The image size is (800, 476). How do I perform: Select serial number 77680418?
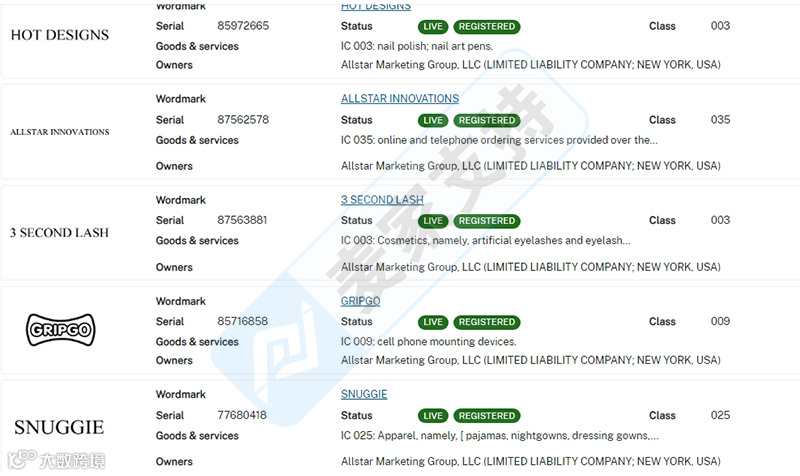[242, 415]
